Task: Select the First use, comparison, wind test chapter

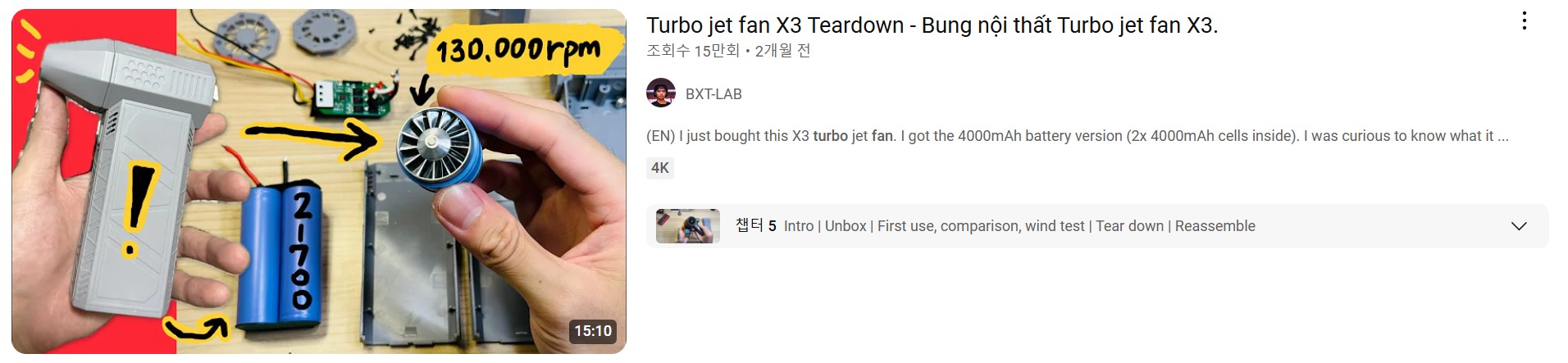Action: pos(981,226)
